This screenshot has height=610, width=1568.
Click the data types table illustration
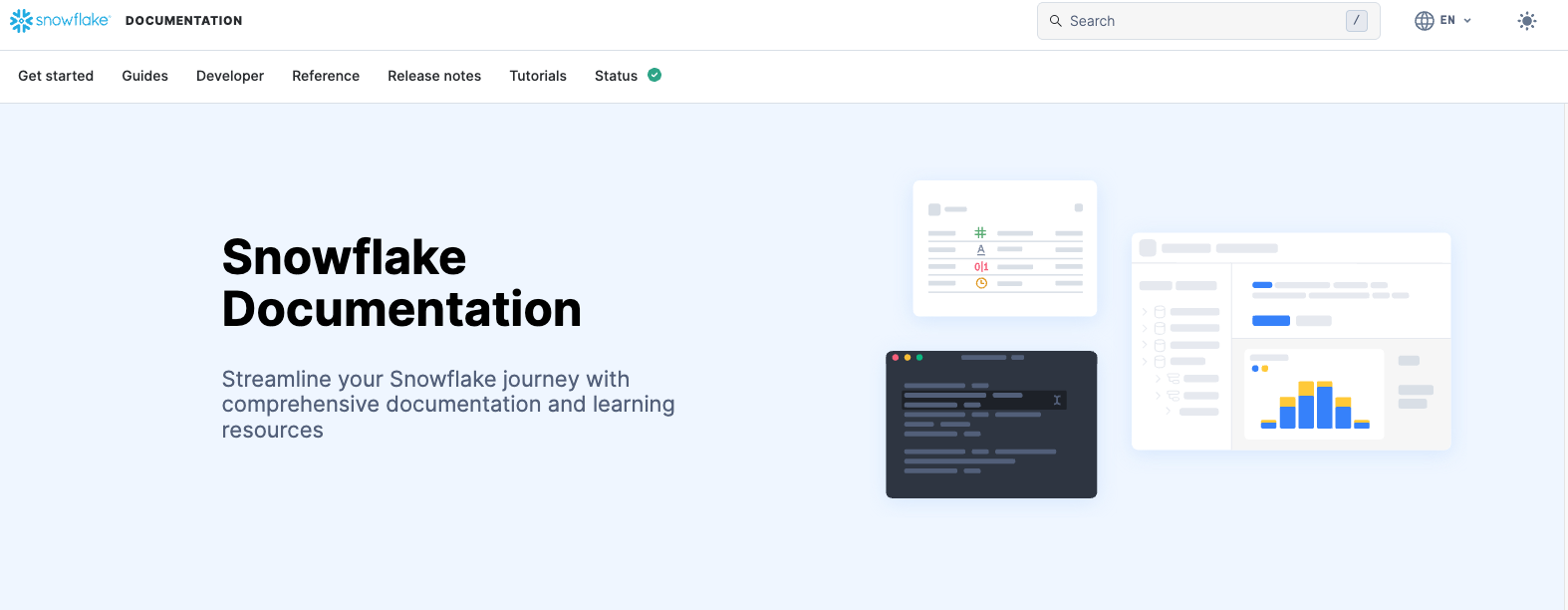(x=1005, y=248)
